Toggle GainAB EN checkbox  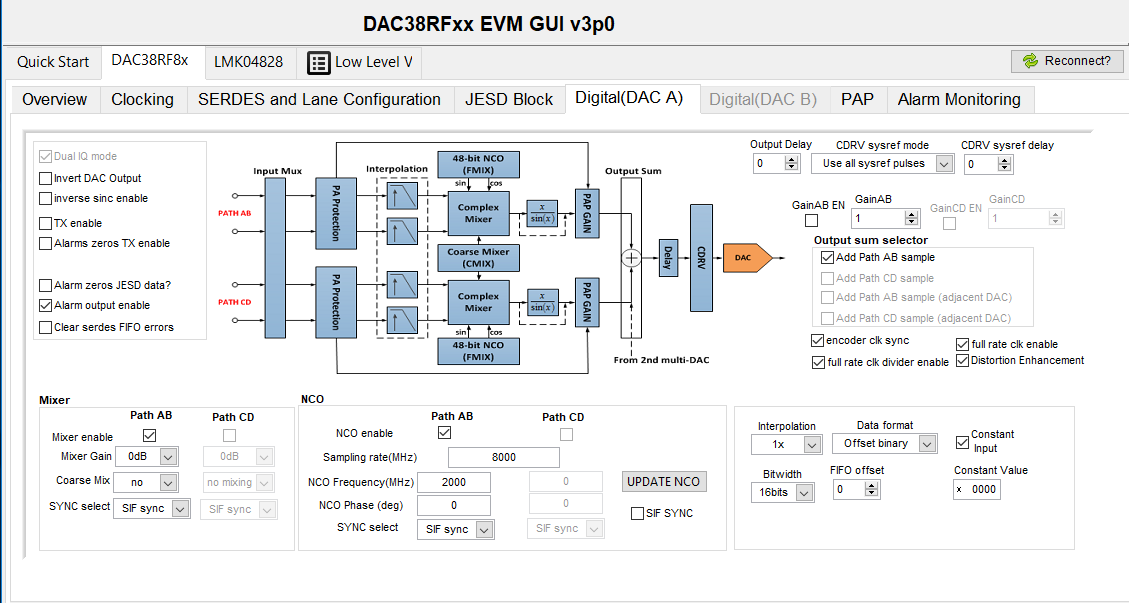tap(811, 220)
